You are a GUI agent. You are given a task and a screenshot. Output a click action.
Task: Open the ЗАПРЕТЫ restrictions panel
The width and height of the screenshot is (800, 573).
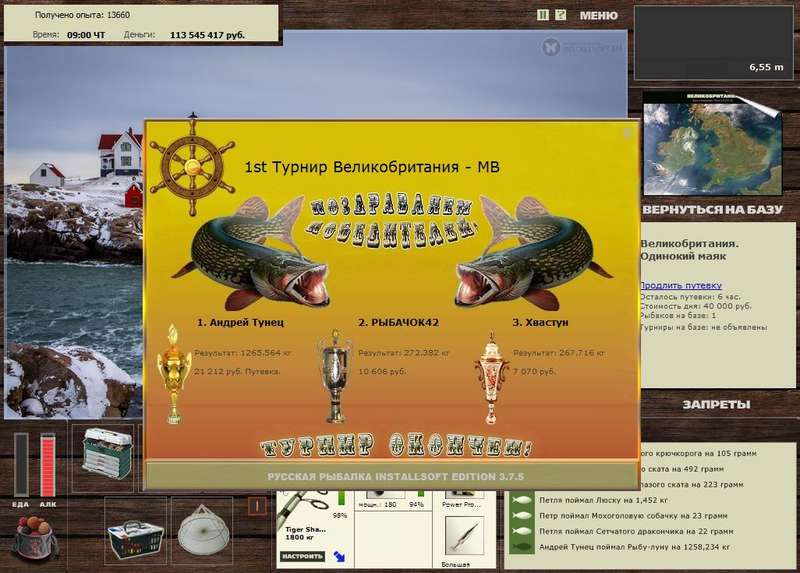point(716,405)
